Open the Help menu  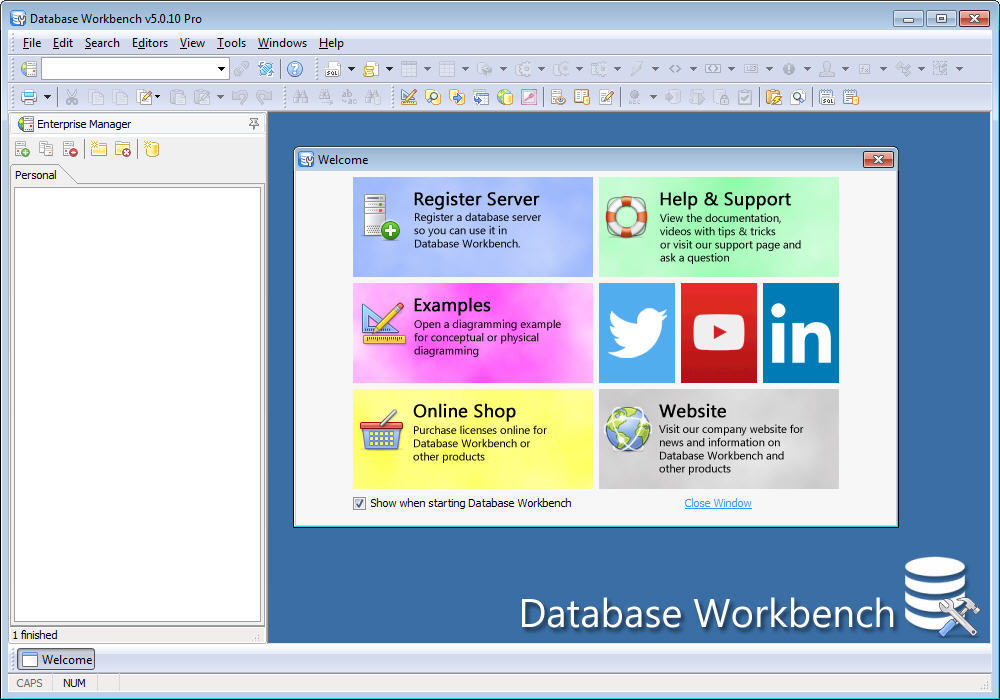pos(331,43)
